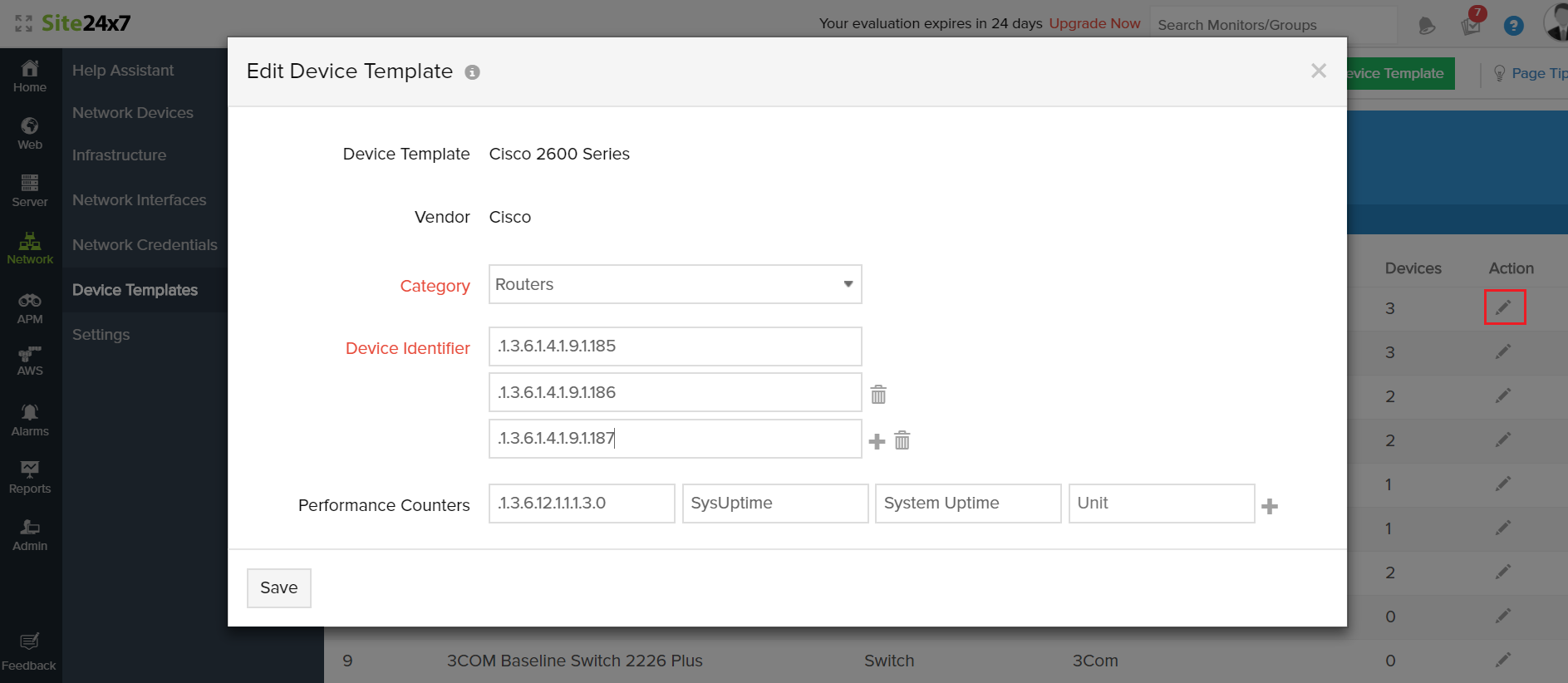Click the Page Tips bulb icon
The height and width of the screenshot is (683, 1568).
pyautogui.click(x=1500, y=73)
